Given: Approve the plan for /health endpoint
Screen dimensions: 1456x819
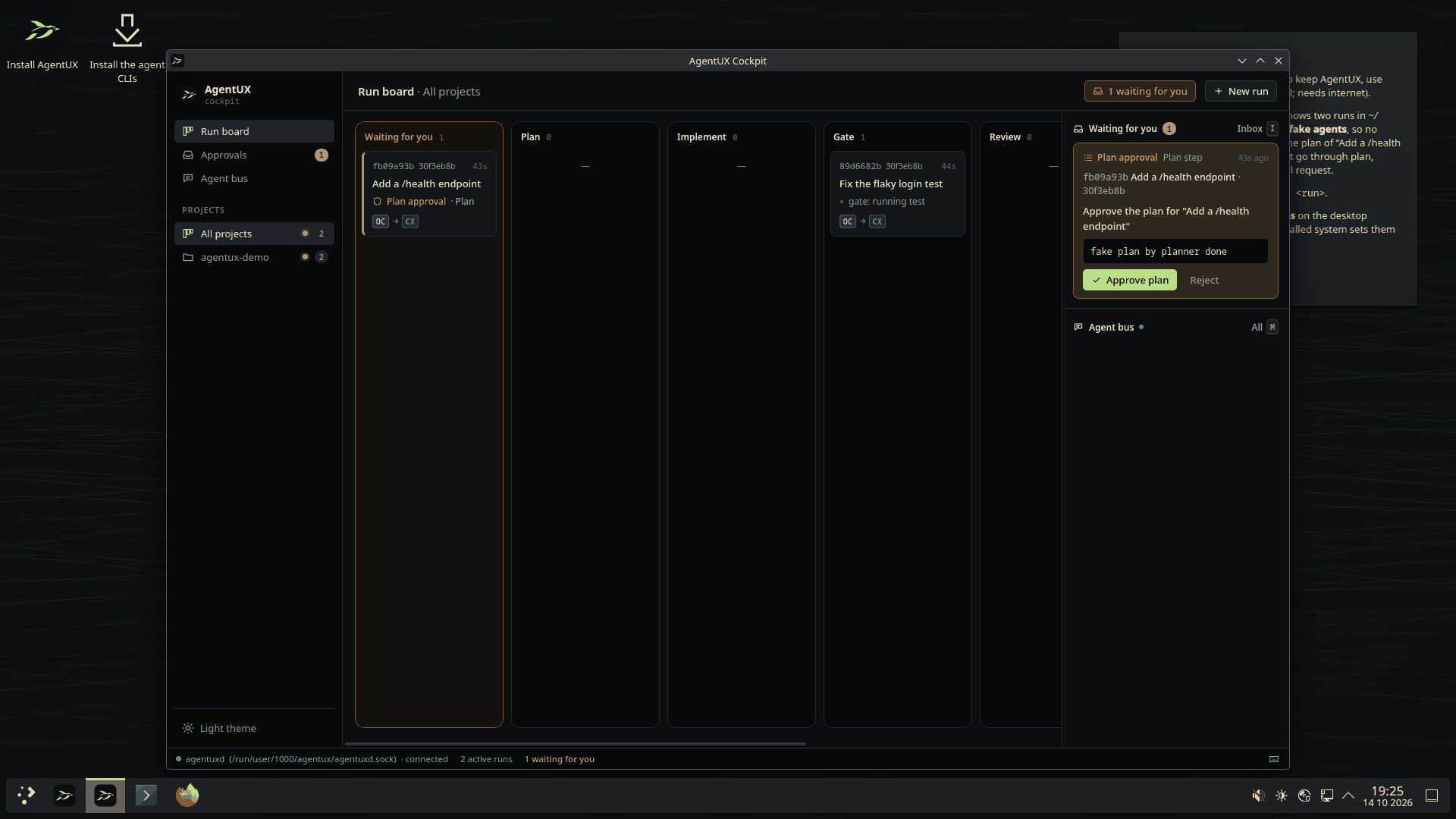Looking at the screenshot, I should [1130, 280].
